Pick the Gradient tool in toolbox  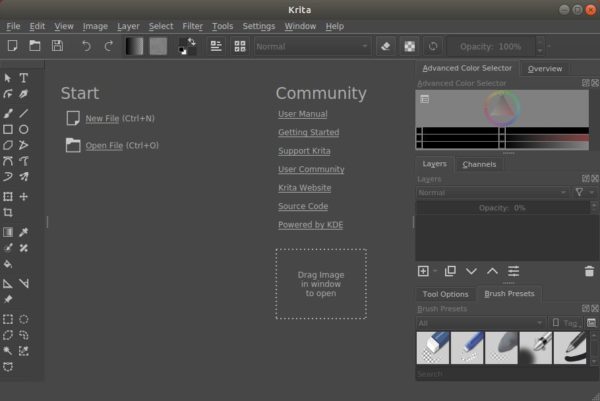(x=8, y=232)
